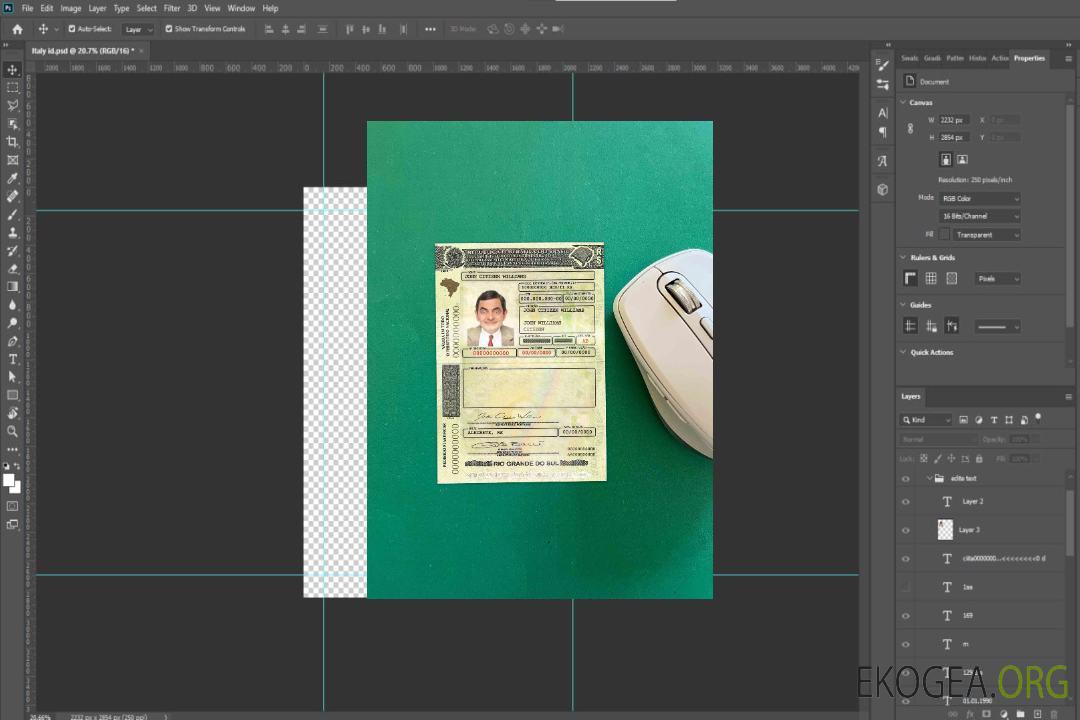Click the canvas Fill color swatch

[944, 235]
